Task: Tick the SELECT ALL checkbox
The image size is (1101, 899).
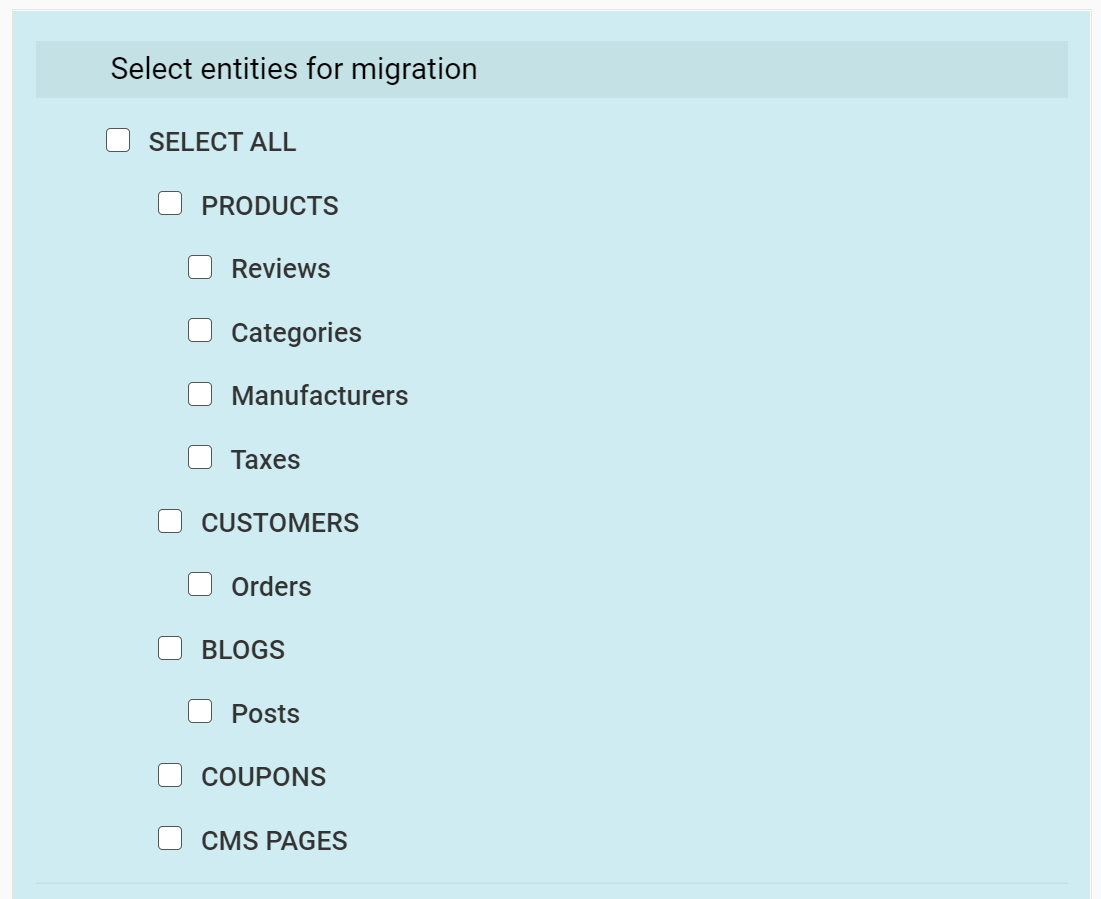Action: pos(118,140)
